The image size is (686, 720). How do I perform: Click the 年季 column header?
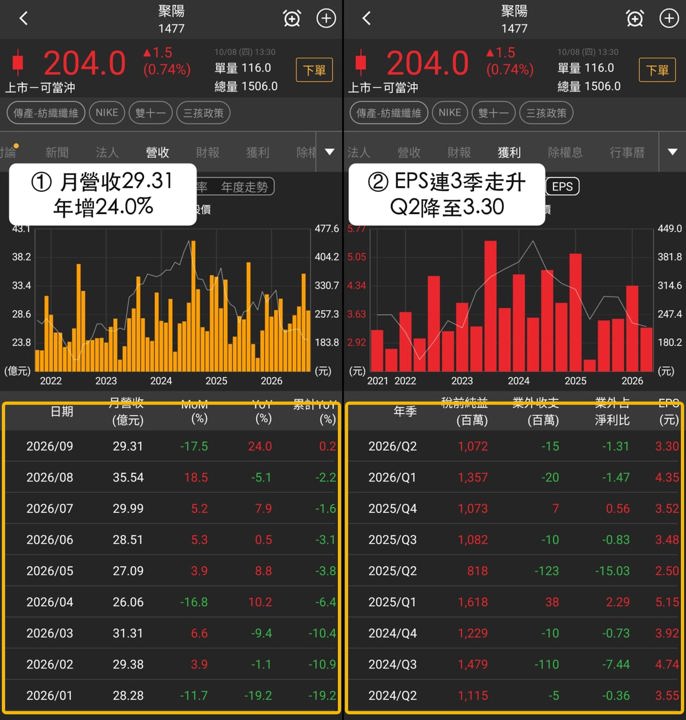coord(405,411)
